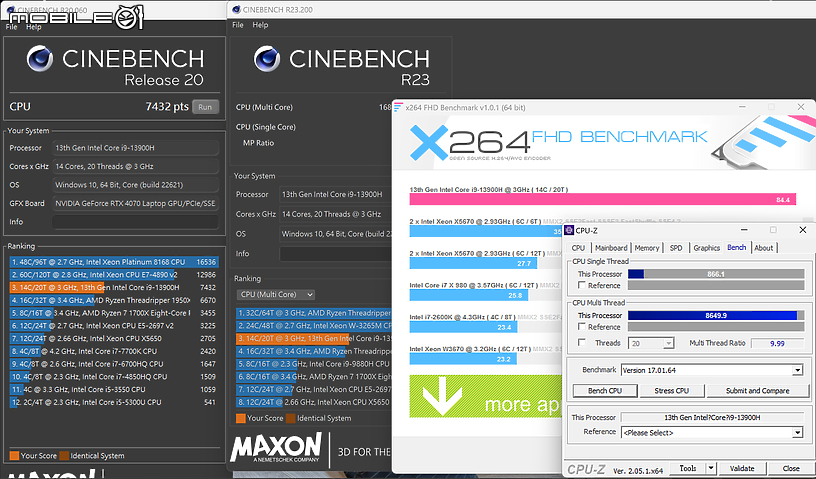Click the CPU-Z window title icon
Viewport: 816px width, 479px height.
tap(569, 230)
